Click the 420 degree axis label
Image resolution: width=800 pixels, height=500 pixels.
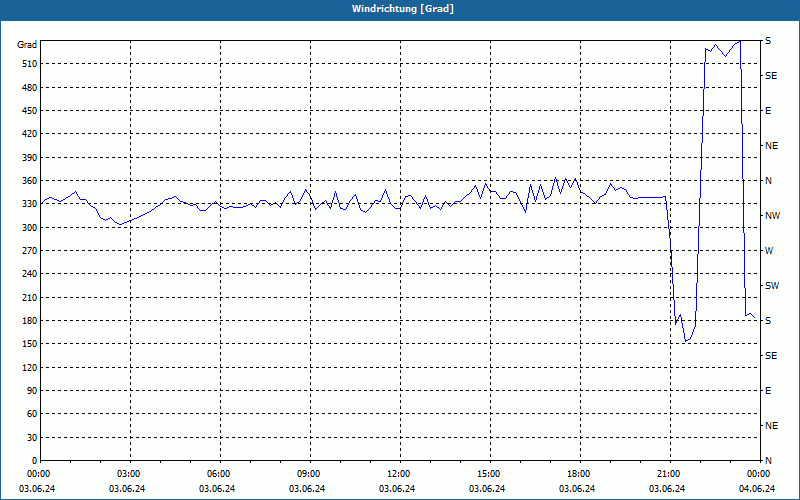point(29,134)
